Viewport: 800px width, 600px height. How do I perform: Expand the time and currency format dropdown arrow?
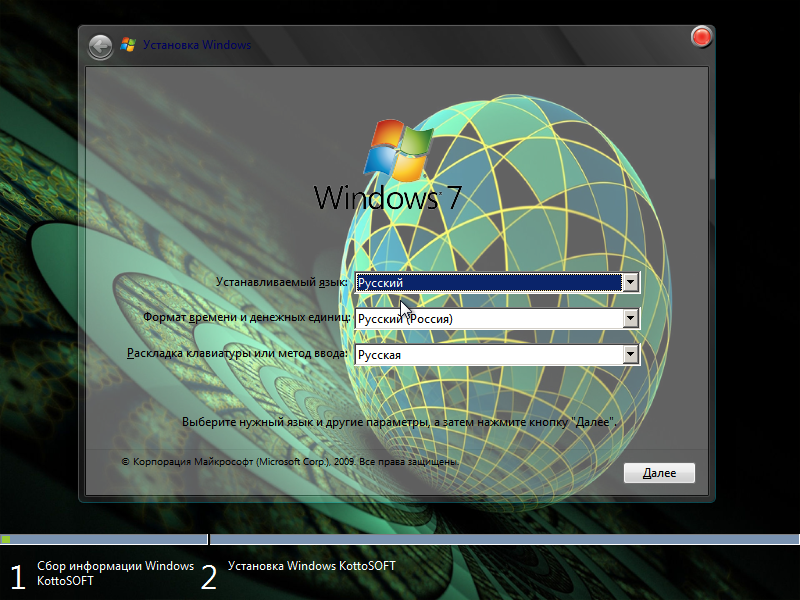coord(631,318)
